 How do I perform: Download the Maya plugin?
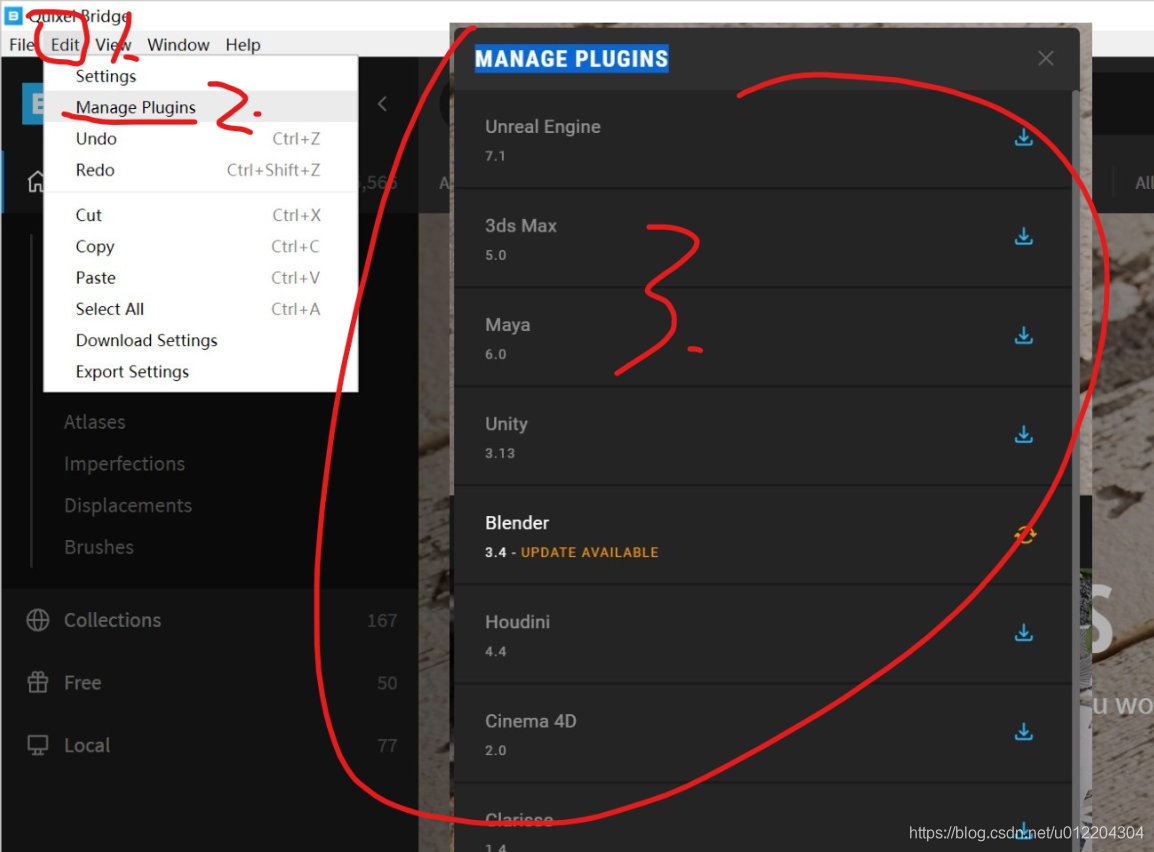1023,336
